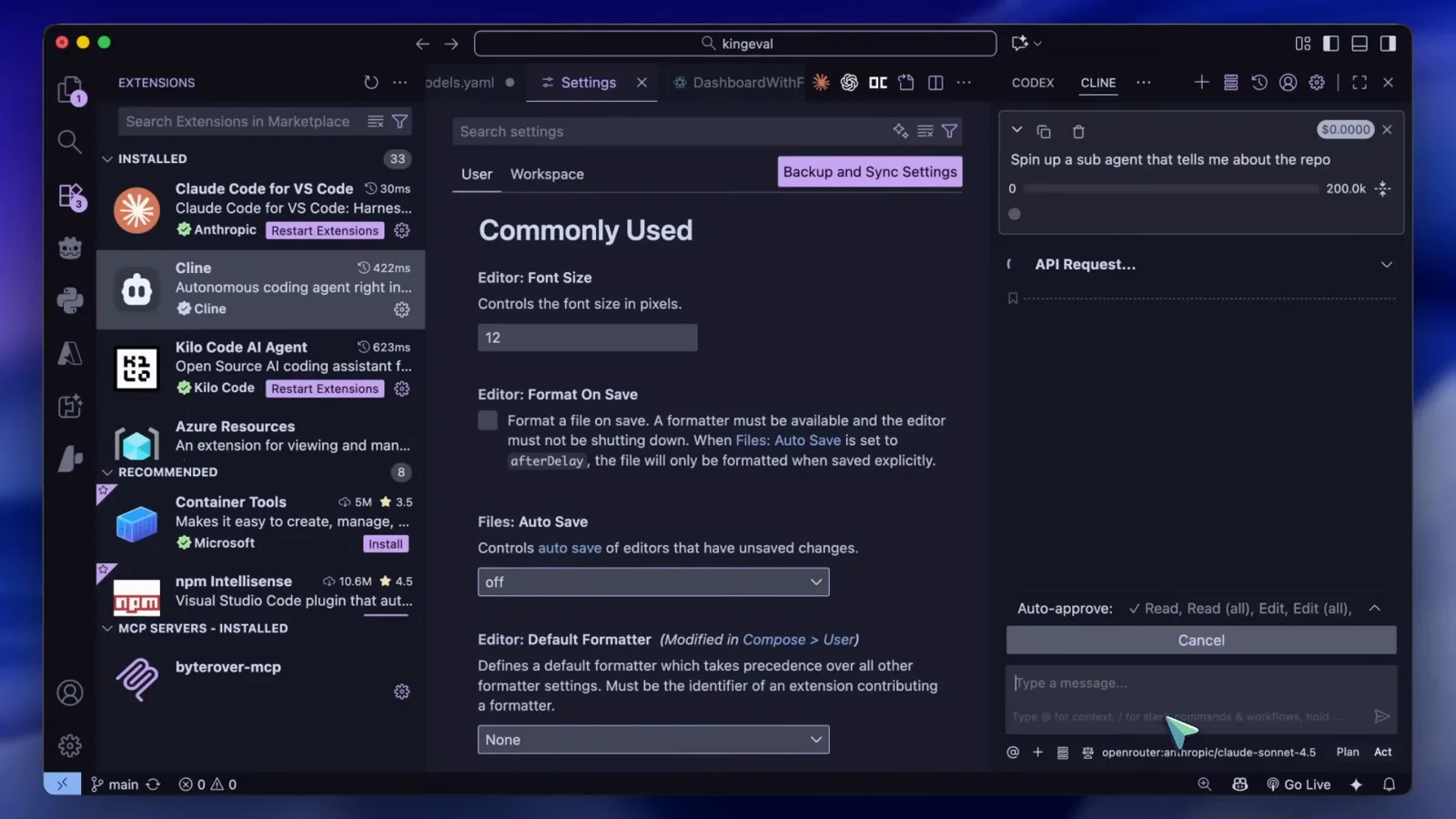Expand the Auto-approve options
Viewport: 1456px width, 819px height.
click(x=1375, y=608)
